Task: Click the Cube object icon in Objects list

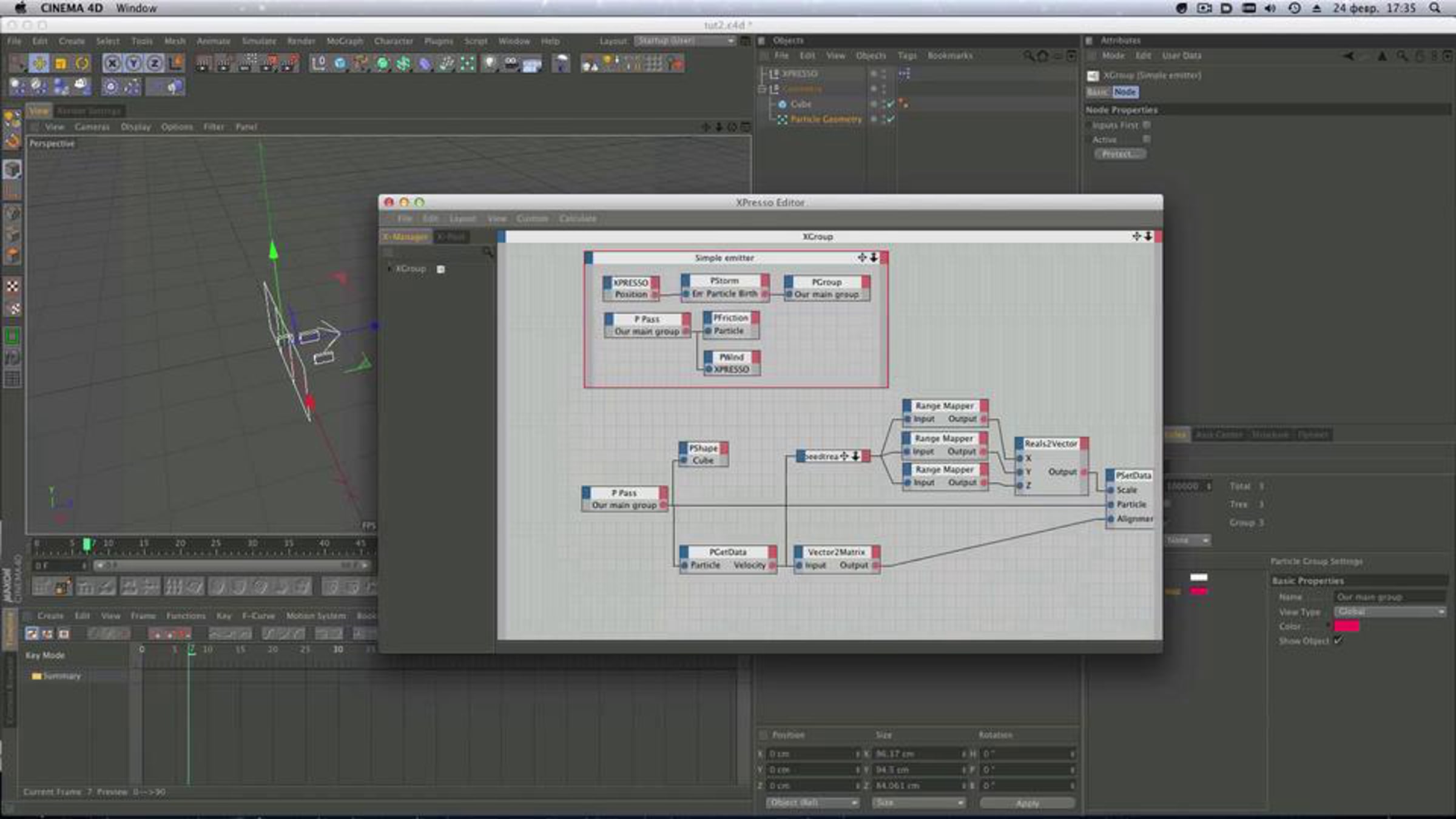Action: pos(783,104)
